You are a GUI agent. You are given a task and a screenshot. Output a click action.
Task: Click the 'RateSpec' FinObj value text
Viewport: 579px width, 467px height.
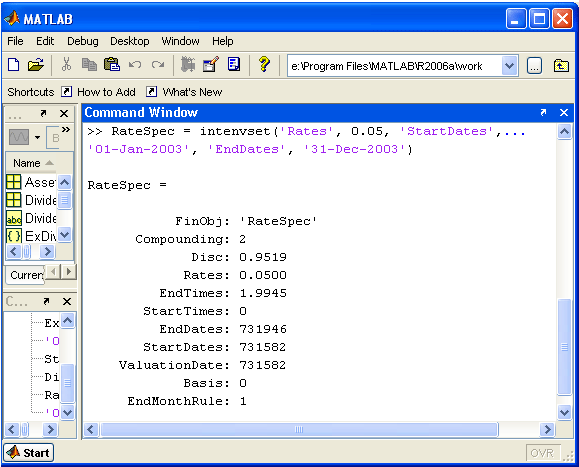pyautogui.click(x=278, y=221)
